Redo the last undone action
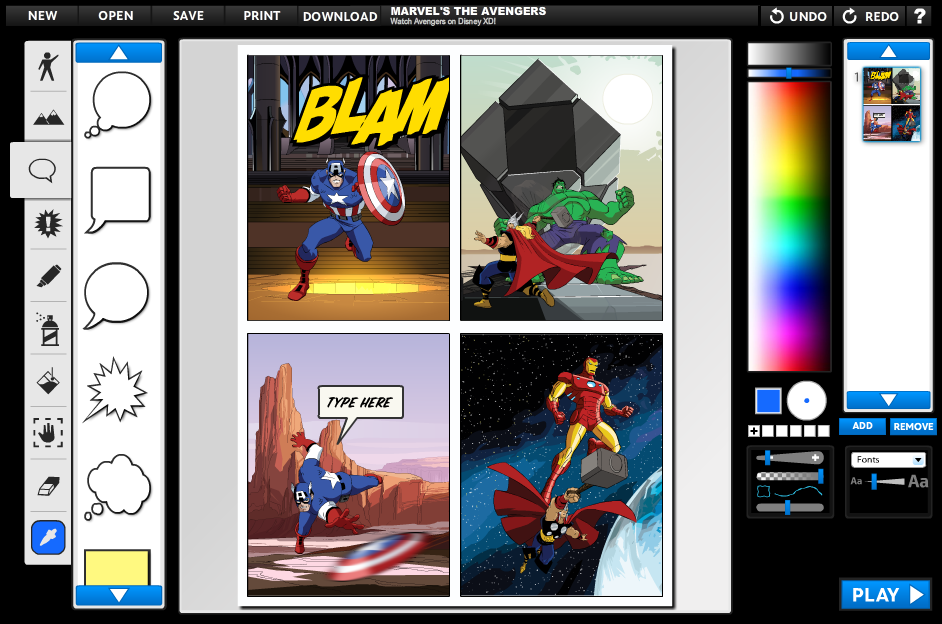Viewport: 942px width, 624px height. pyautogui.click(x=871, y=16)
